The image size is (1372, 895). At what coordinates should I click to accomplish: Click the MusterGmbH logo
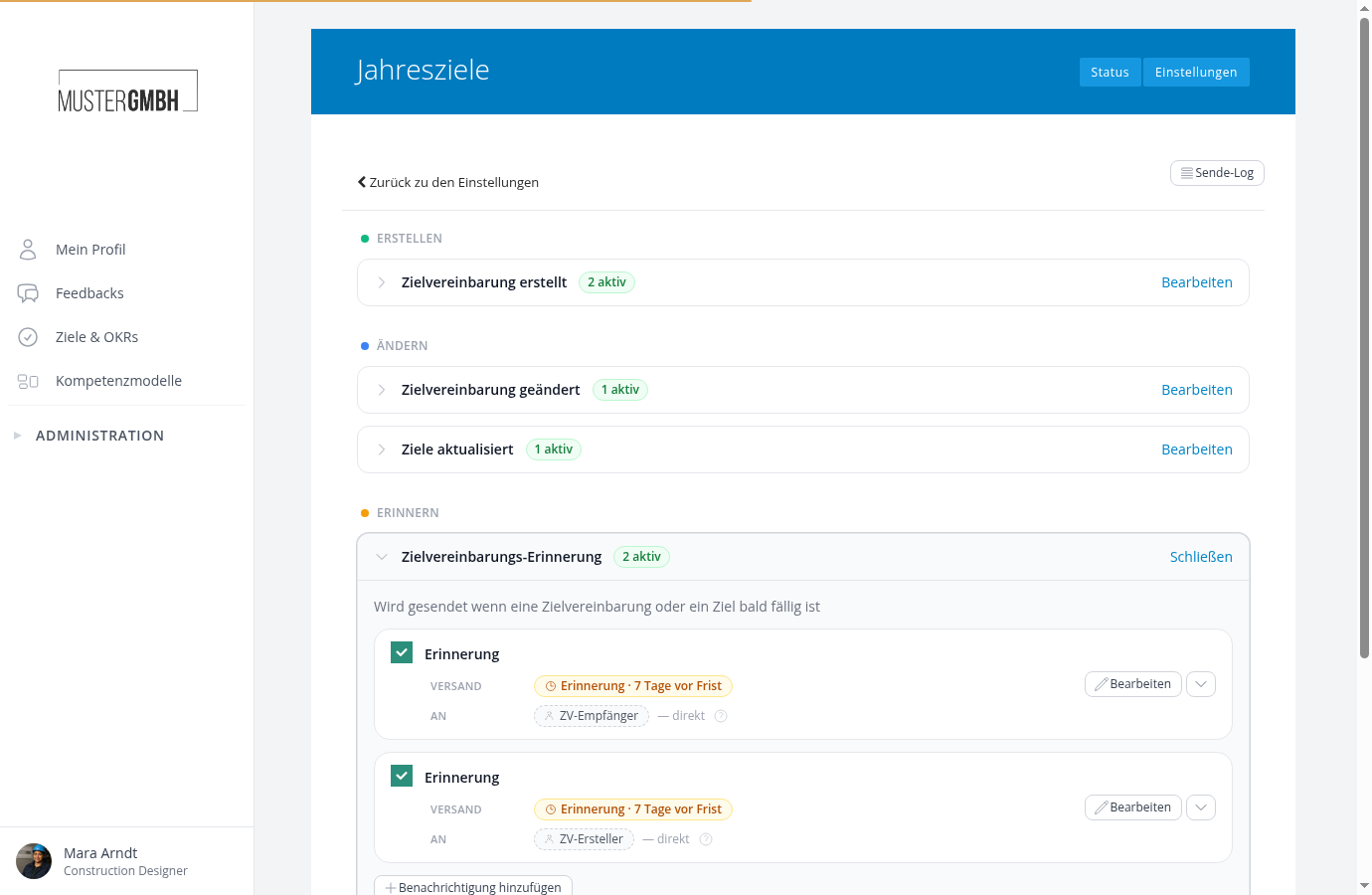tap(127, 90)
